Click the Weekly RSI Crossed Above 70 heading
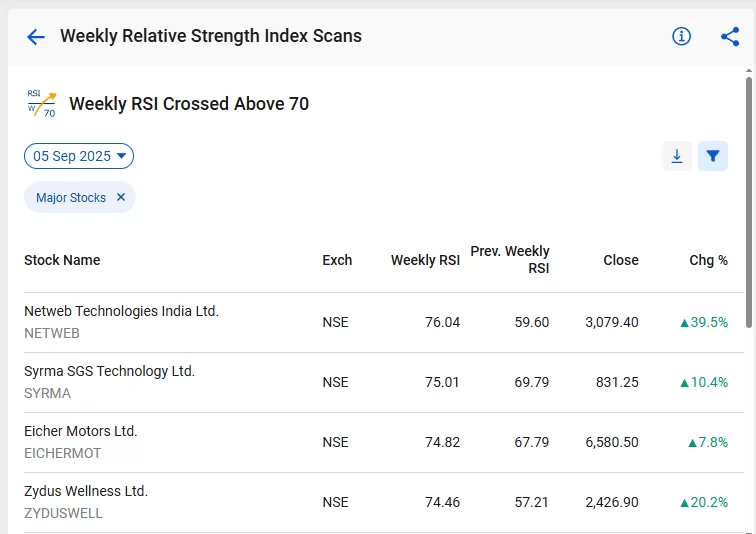The image size is (756, 534). [189, 104]
